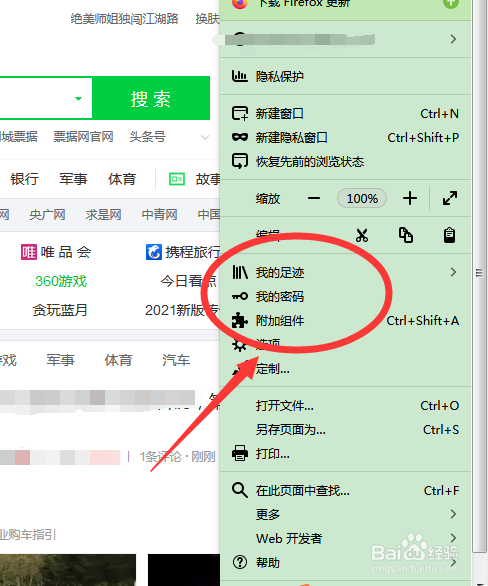Zoom out with the minus button

click(314, 198)
